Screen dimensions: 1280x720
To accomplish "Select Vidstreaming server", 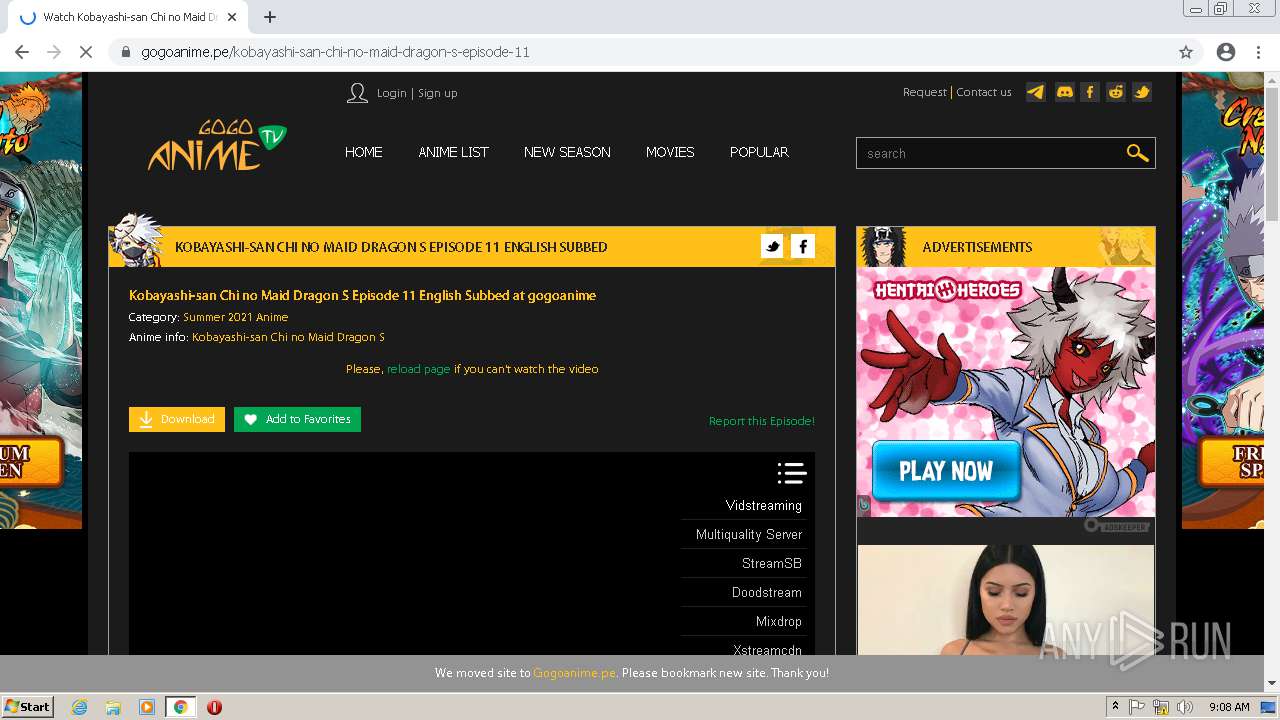I will point(764,505).
